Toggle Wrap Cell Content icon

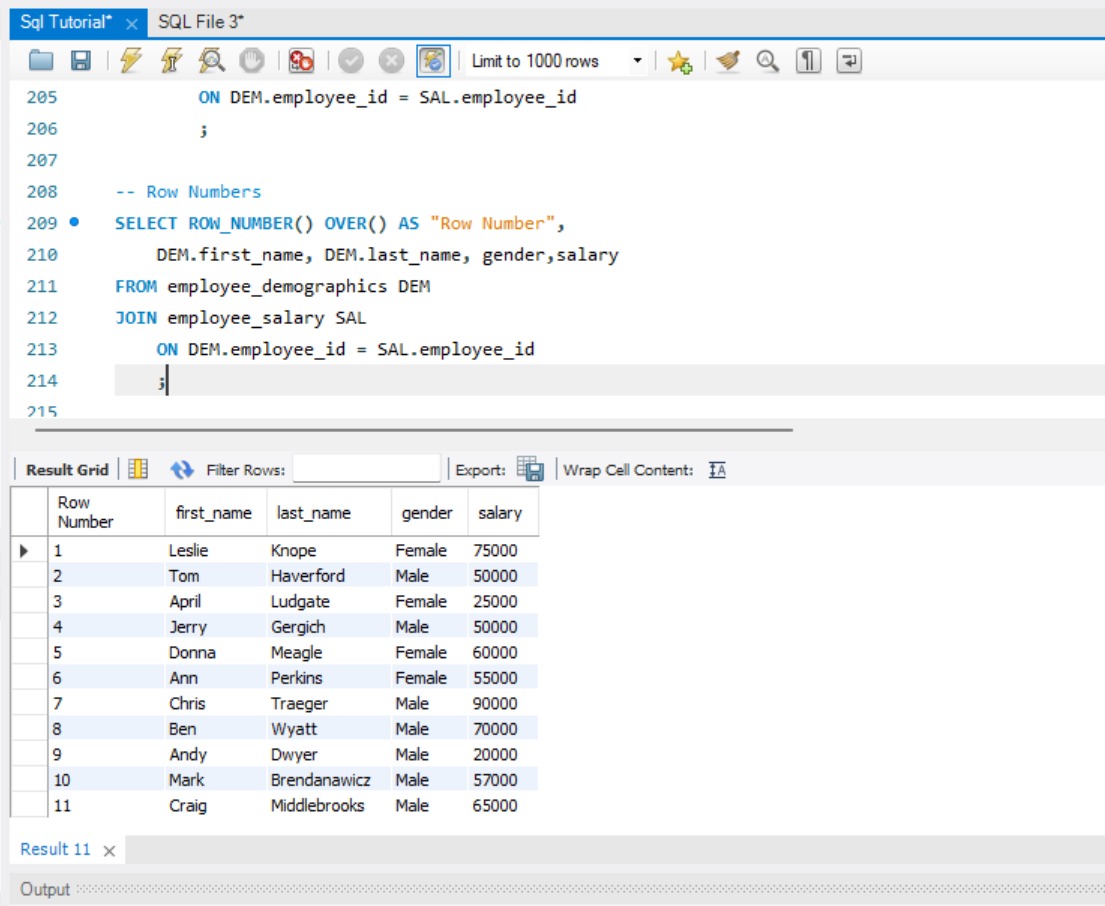717,470
